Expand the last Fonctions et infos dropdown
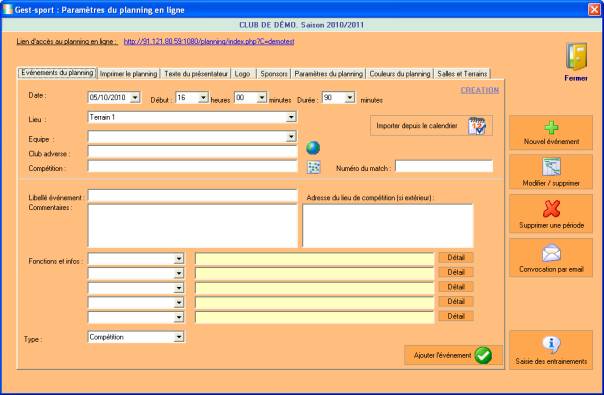Image resolution: width=604 pixels, height=395 pixels. 179,318
